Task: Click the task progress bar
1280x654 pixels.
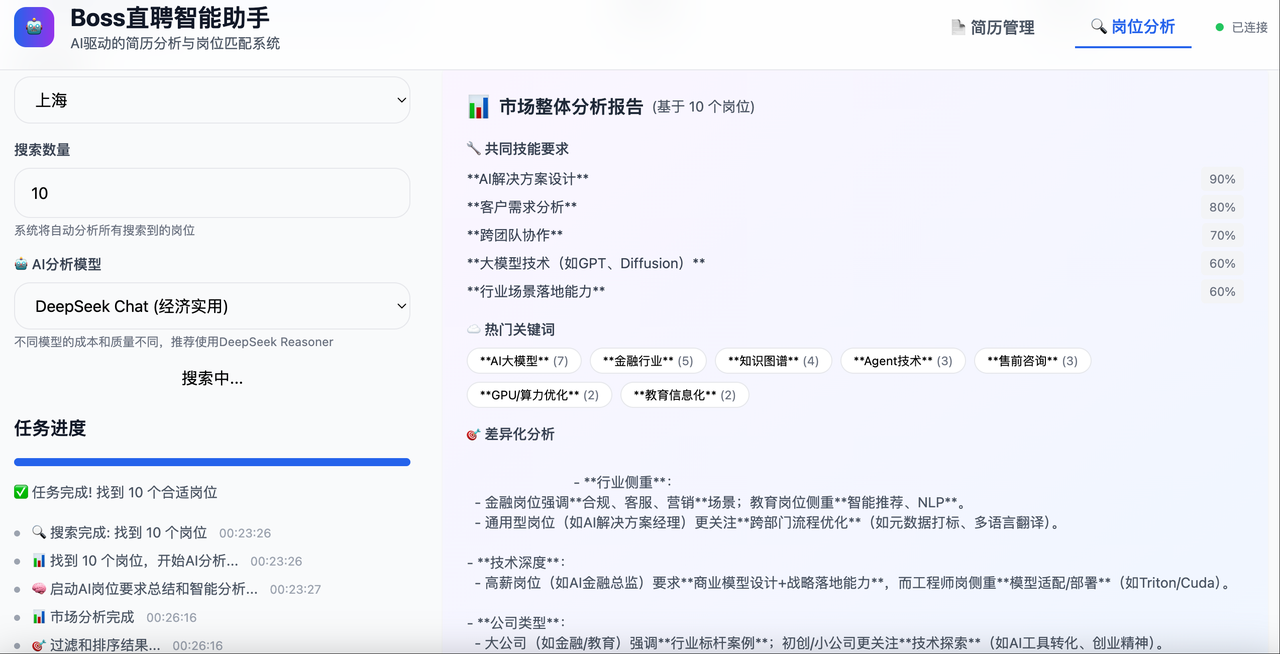Action: [x=212, y=462]
